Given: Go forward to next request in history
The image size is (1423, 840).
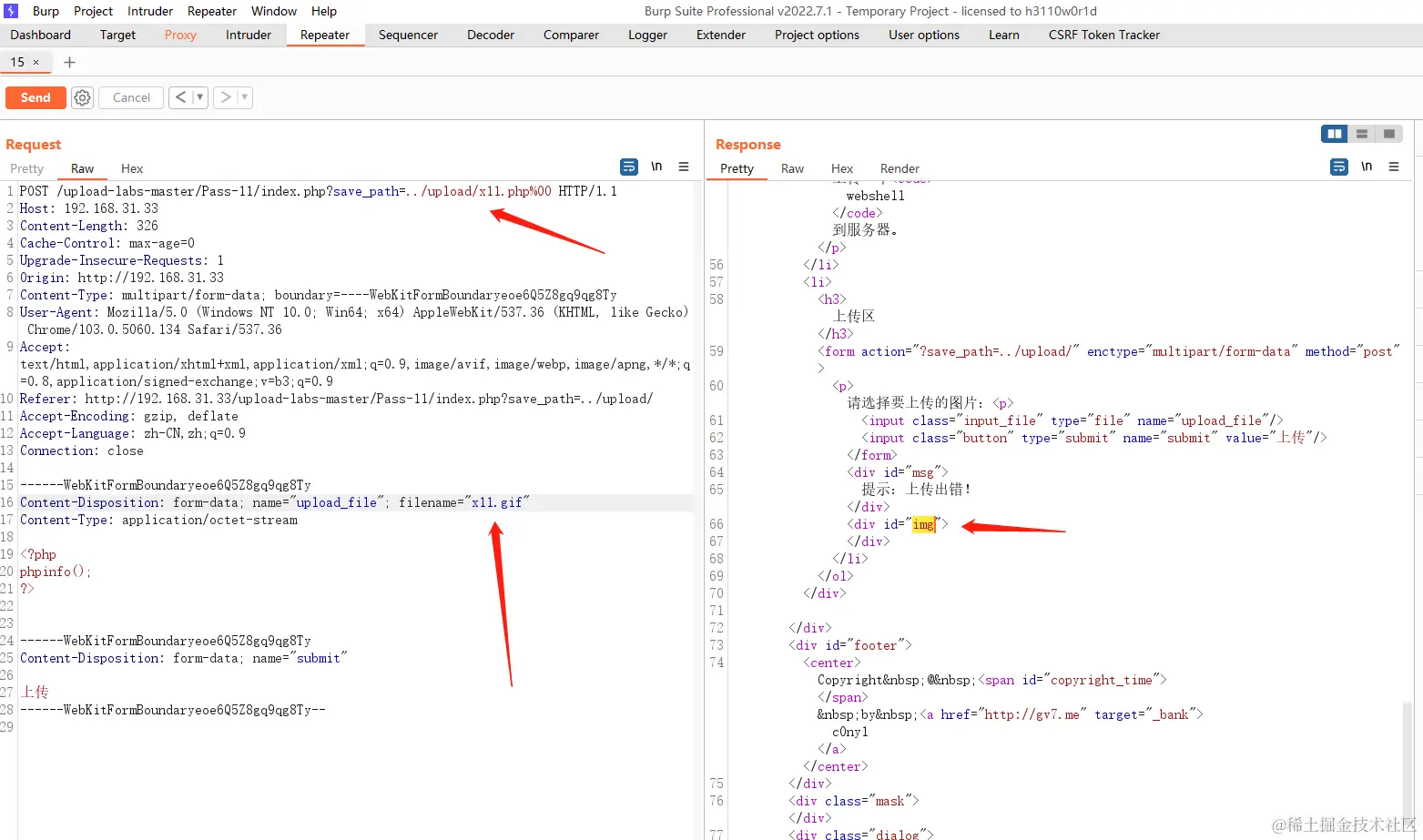Looking at the screenshot, I should (x=225, y=97).
